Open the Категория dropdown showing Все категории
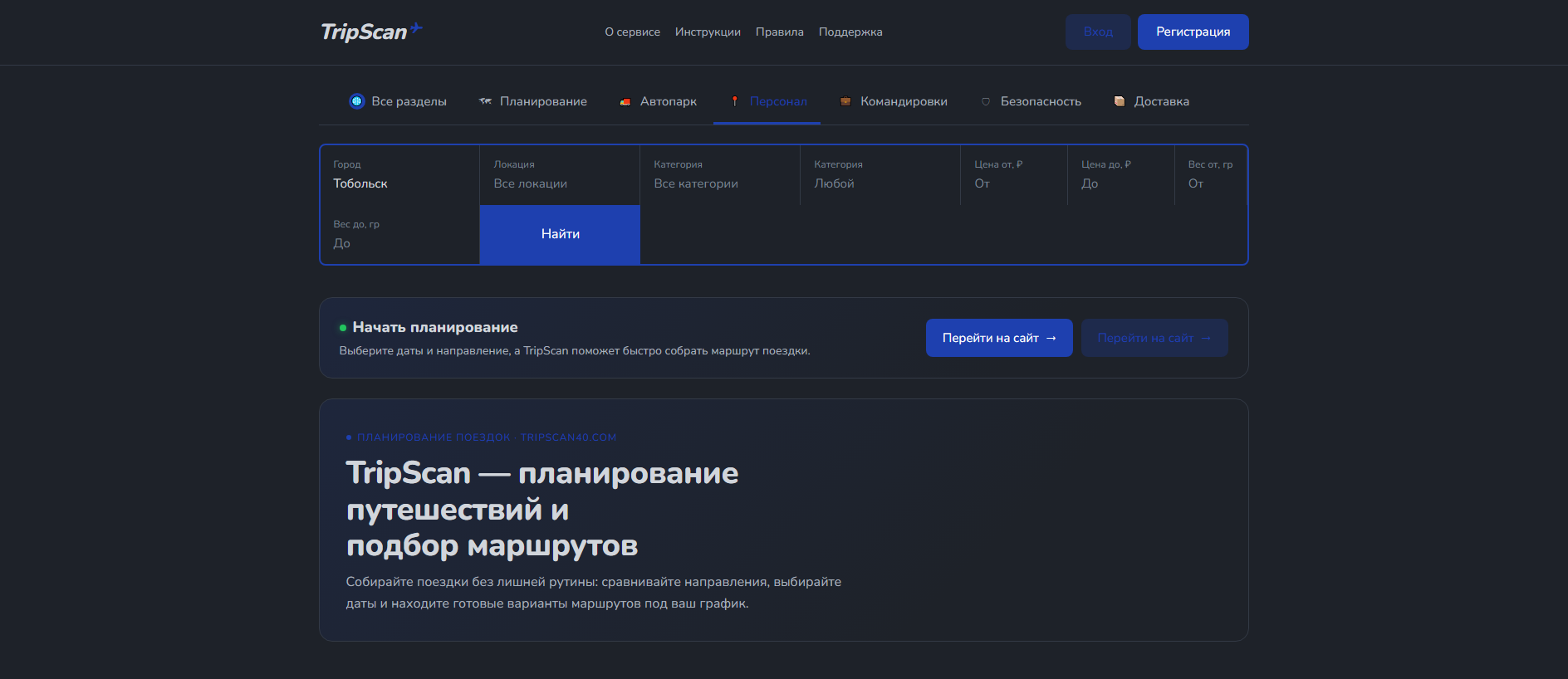 [720, 175]
